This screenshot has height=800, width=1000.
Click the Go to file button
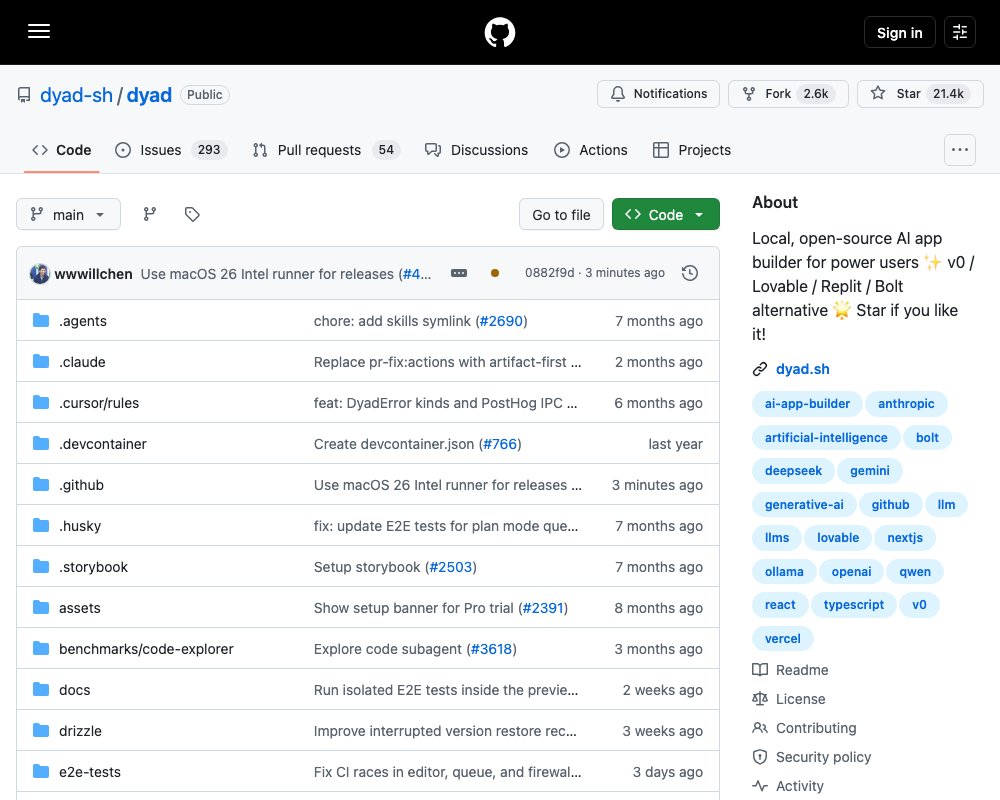point(561,214)
